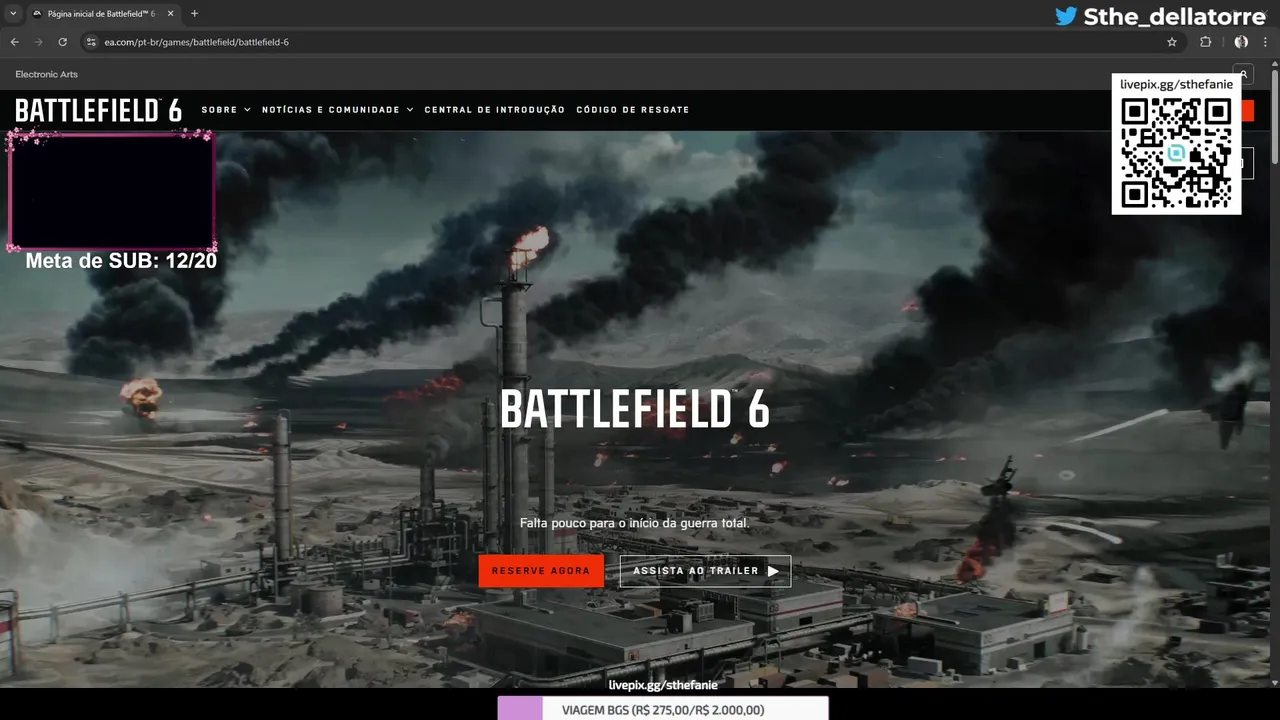Screen dimensions: 1280x720
Task: Expand the SOBRE menu
Action: [226, 110]
